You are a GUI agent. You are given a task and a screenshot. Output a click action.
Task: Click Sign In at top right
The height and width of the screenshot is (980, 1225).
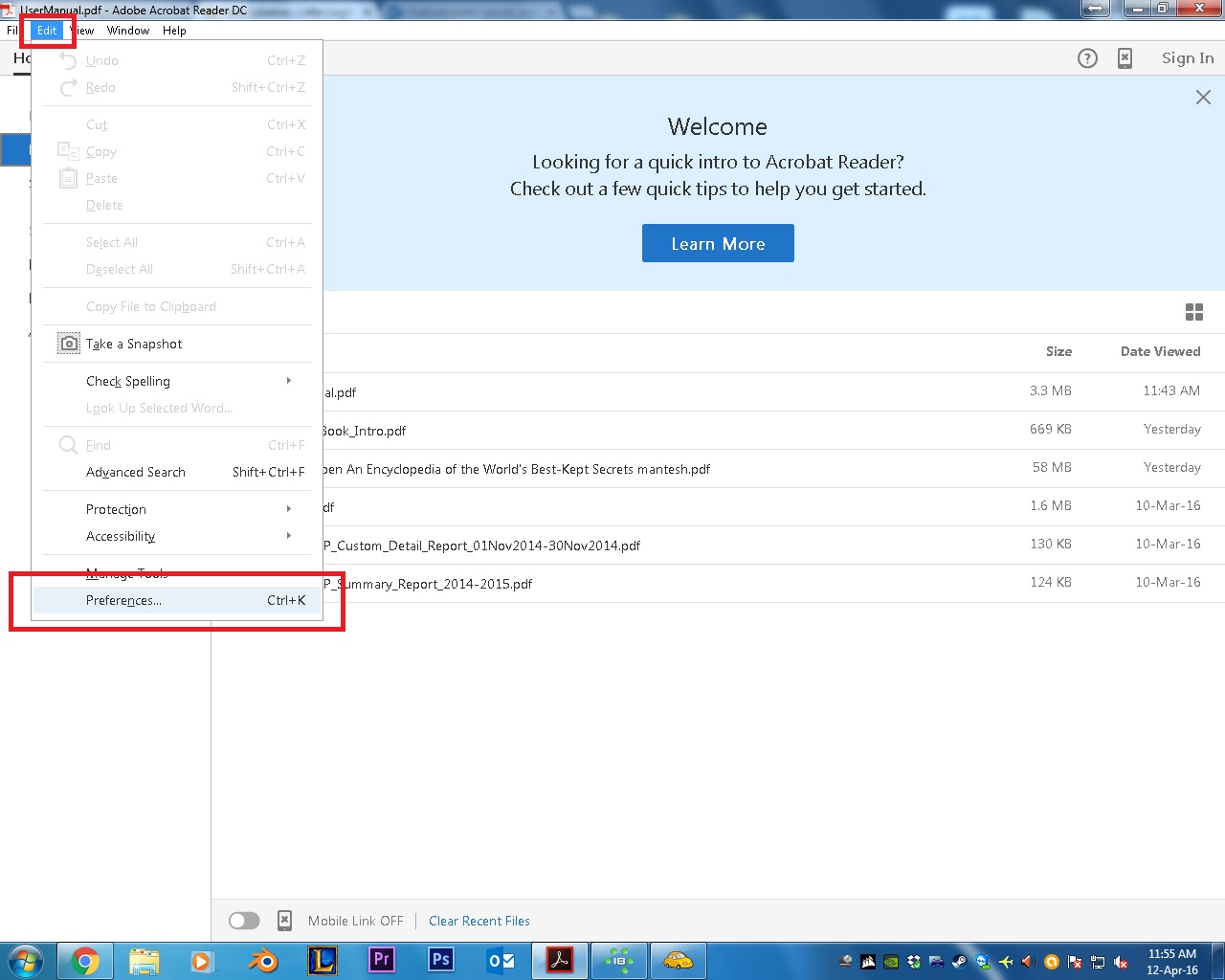(x=1188, y=58)
